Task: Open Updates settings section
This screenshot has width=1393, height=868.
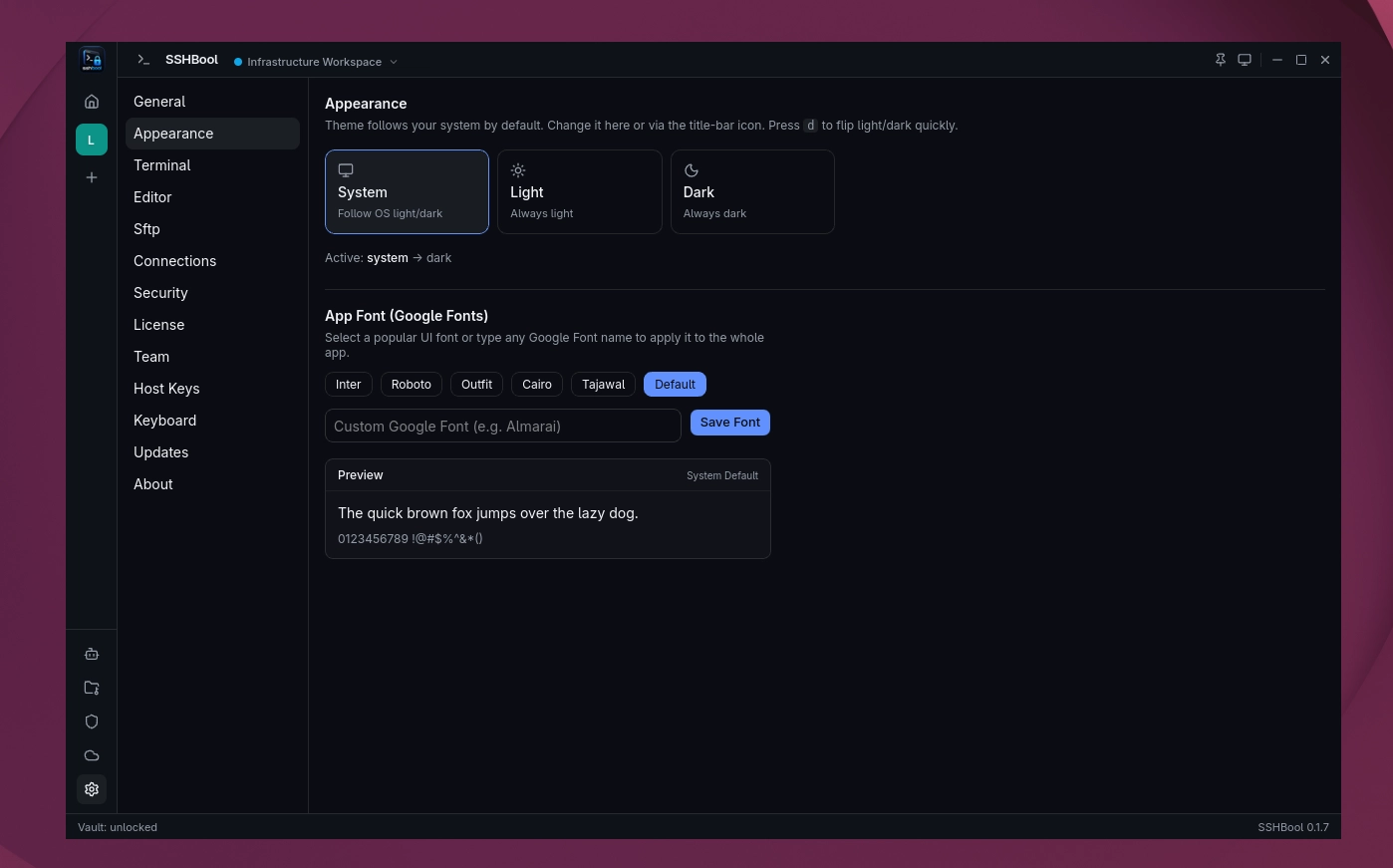Action: 212,452
